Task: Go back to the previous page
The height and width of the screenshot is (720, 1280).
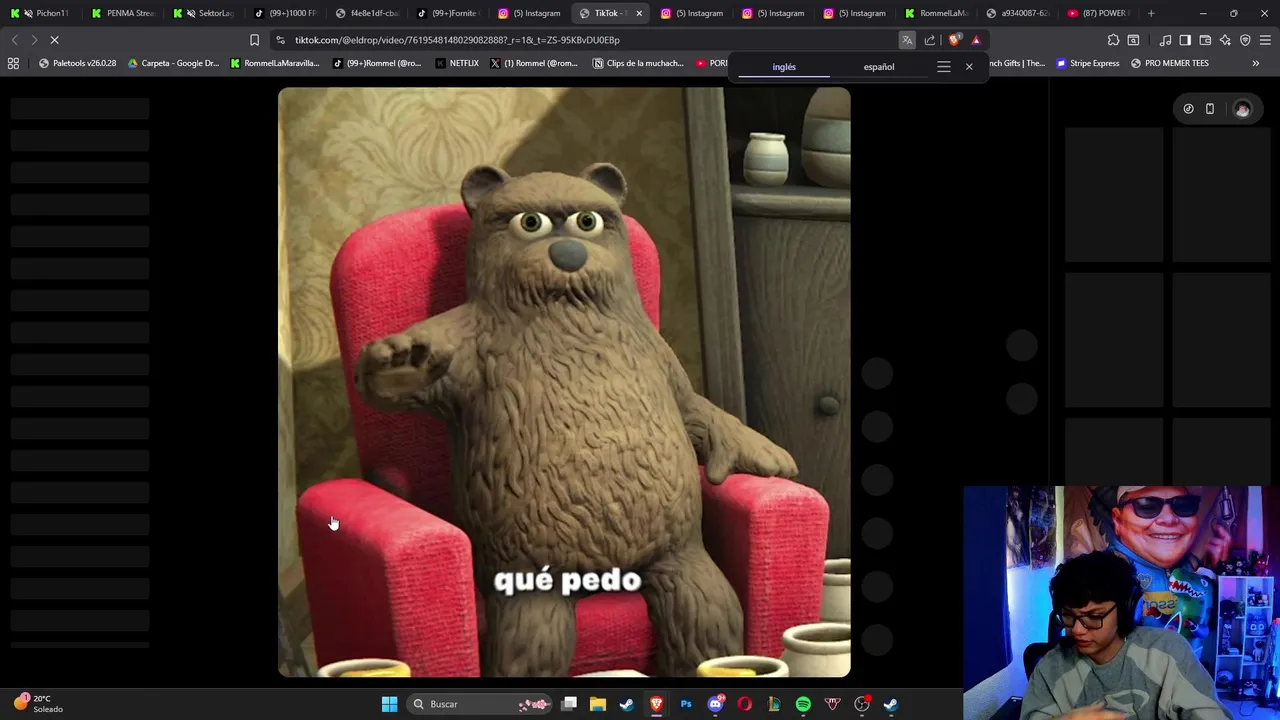Action: coord(14,40)
